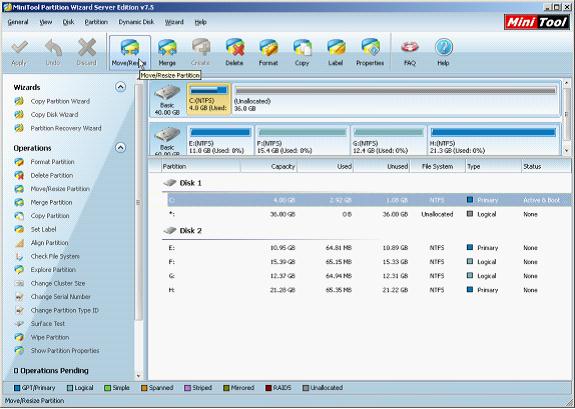The width and height of the screenshot is (575, 409).
Task: Open the Disk menu
Action: [69, 22]
